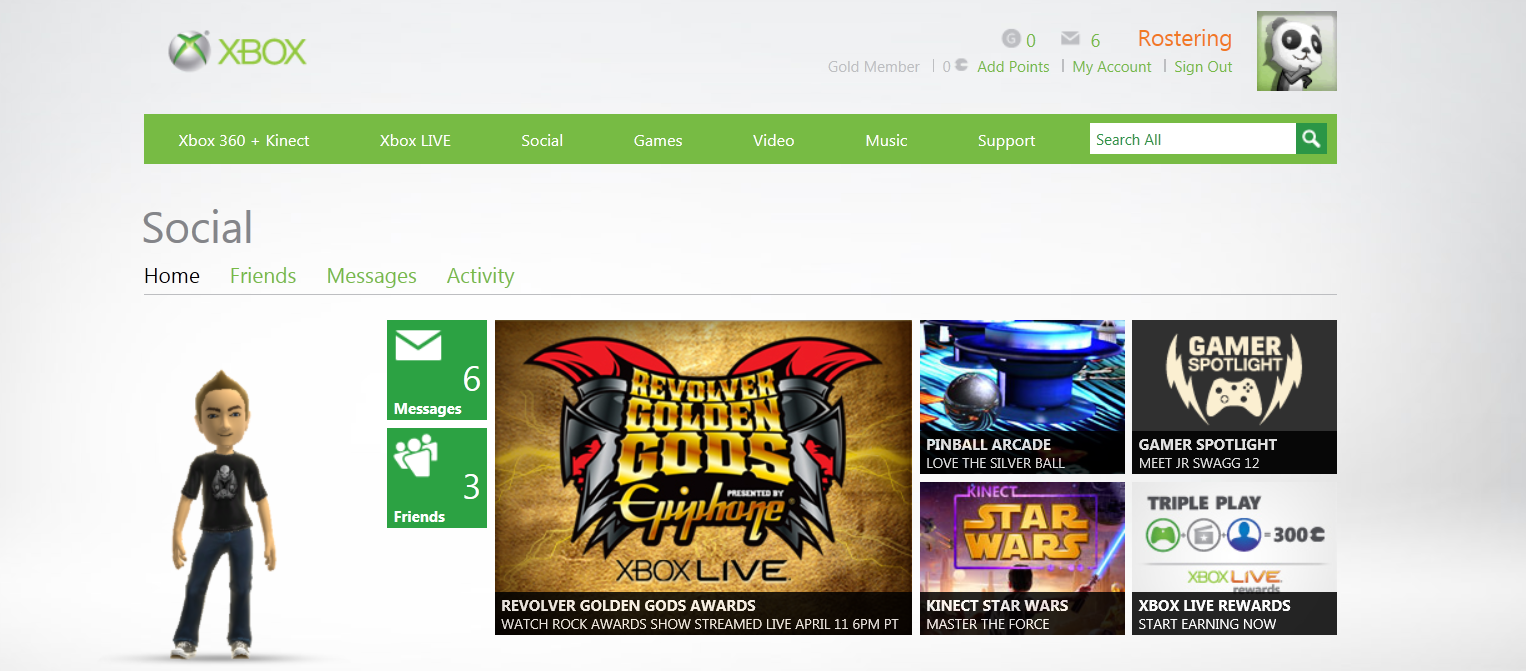Switch to the Activity tab

click(480, 276)
